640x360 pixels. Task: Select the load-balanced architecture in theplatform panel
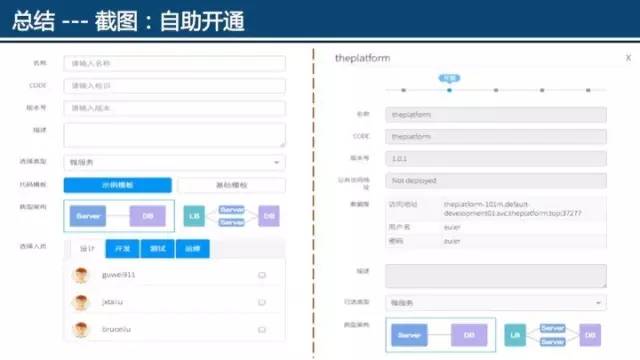click(x=553, y=335)
